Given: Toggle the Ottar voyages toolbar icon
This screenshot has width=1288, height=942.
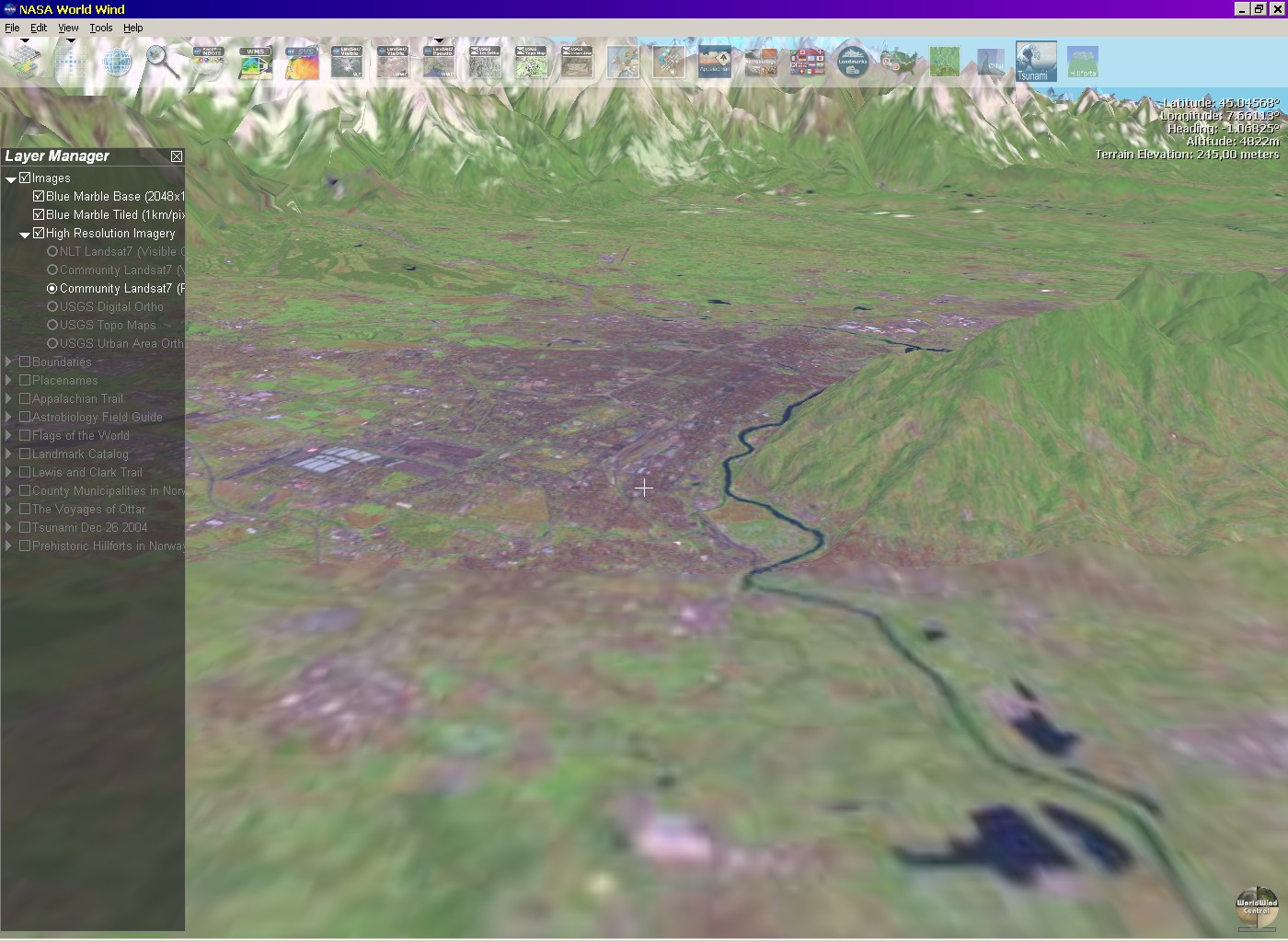Looking at the screenshot, I should (991, 62).
